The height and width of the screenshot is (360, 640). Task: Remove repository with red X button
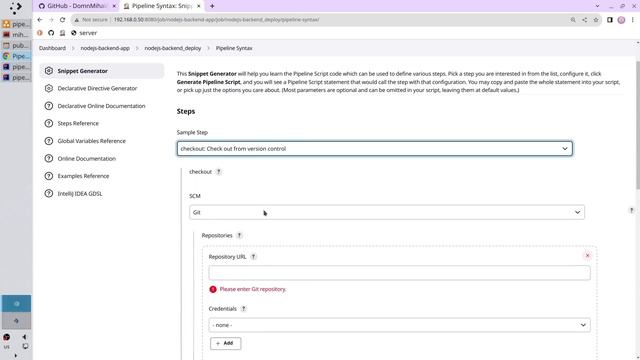click(x=587, y=256)
